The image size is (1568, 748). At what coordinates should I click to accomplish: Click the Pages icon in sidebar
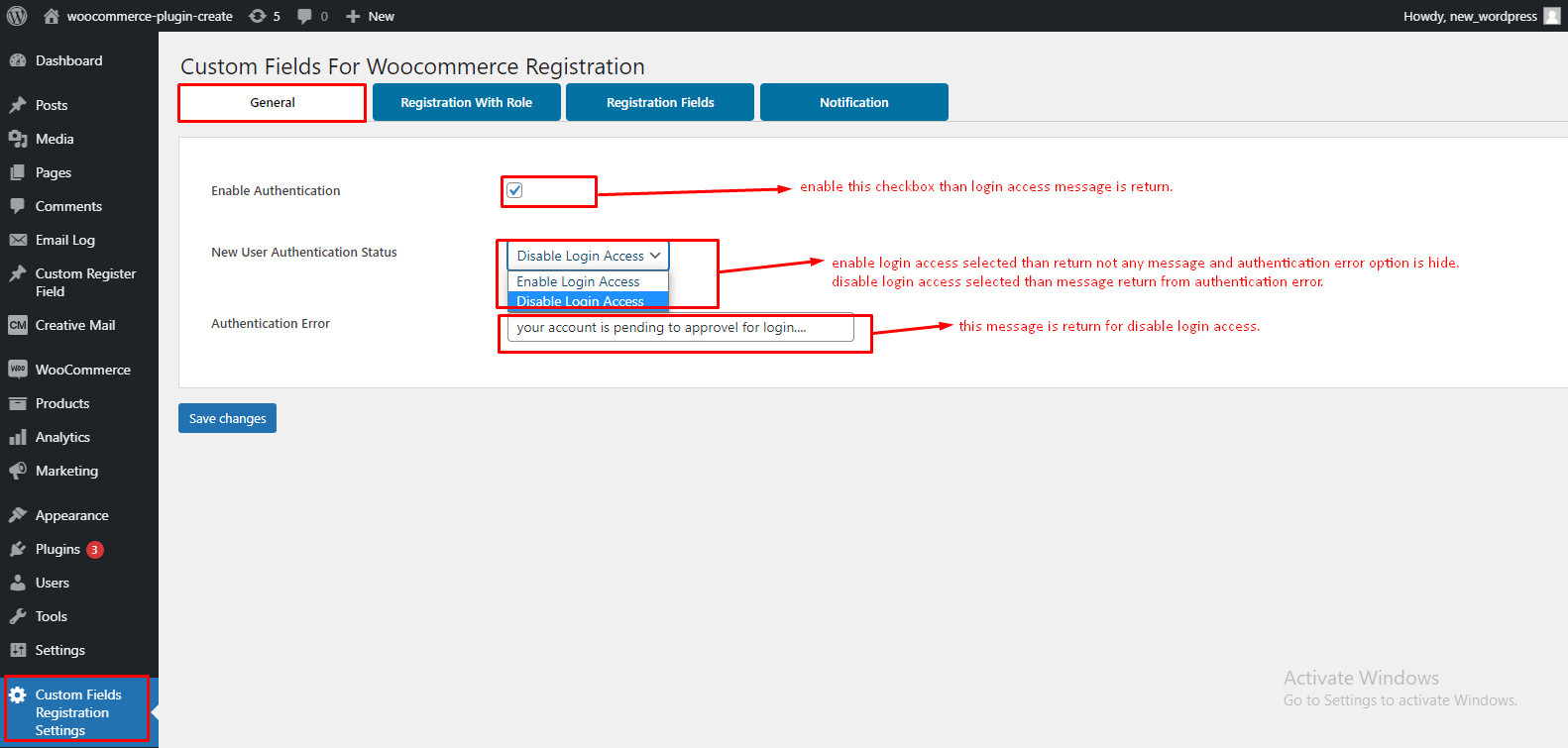pyautogui.click(x=18, y=172)
